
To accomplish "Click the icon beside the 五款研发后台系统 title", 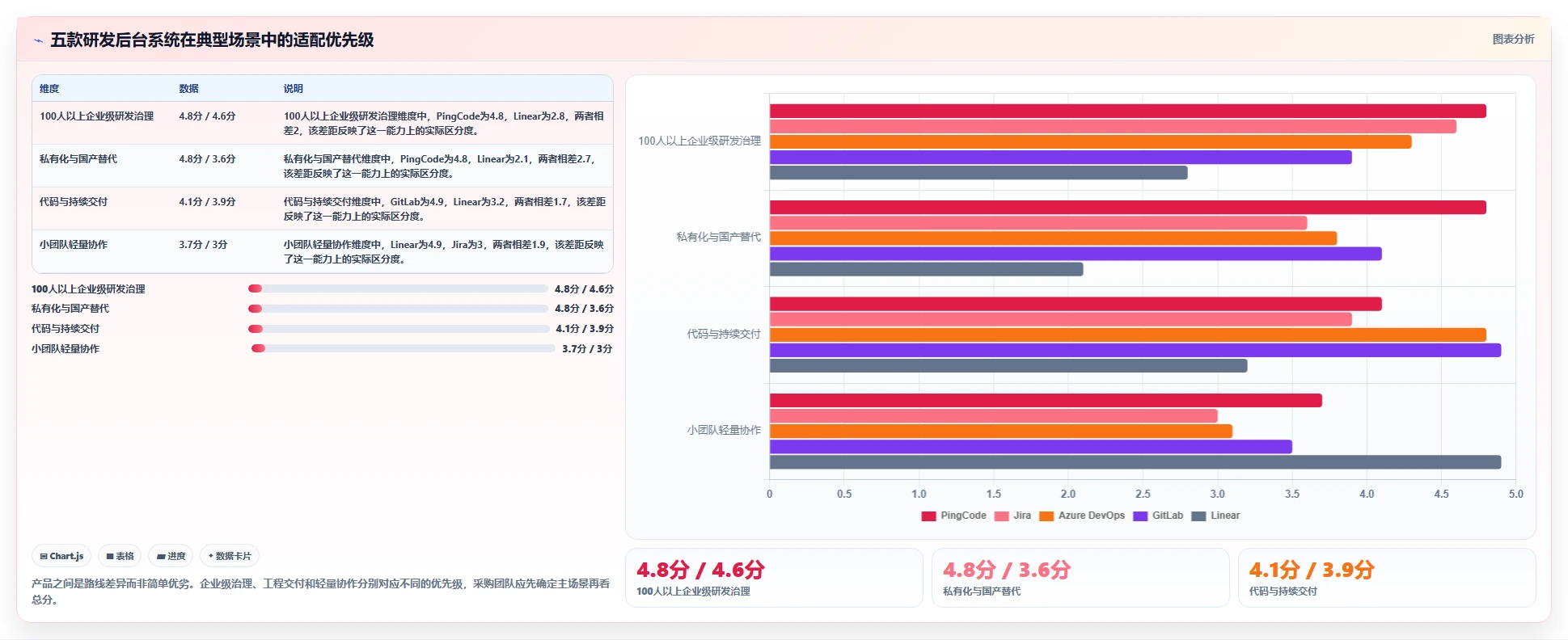I will [38, 40].
